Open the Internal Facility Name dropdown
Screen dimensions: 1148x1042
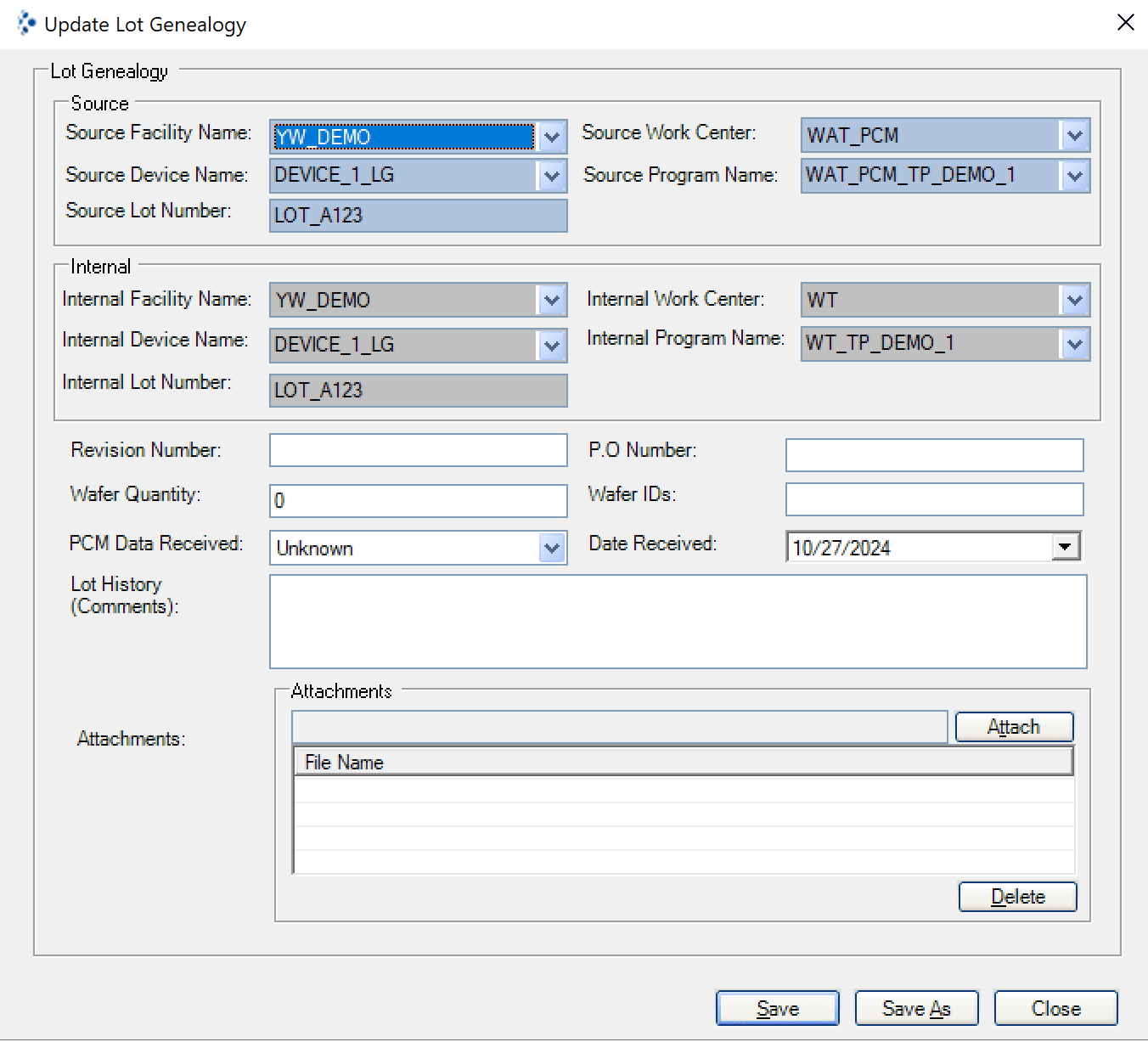pyautogui.click(x=552, y=300)
